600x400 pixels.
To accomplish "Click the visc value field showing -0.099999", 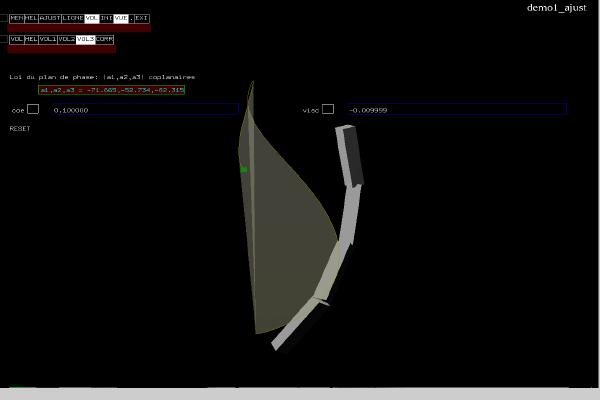I will (x=456, y=109).
